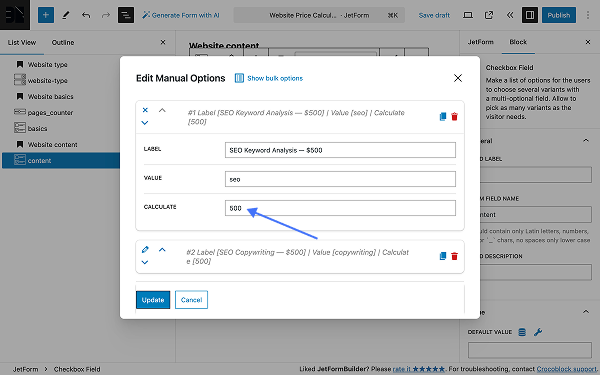Move option #2 up with chevron
The image size is (600, 375).
tap(162, 250)
